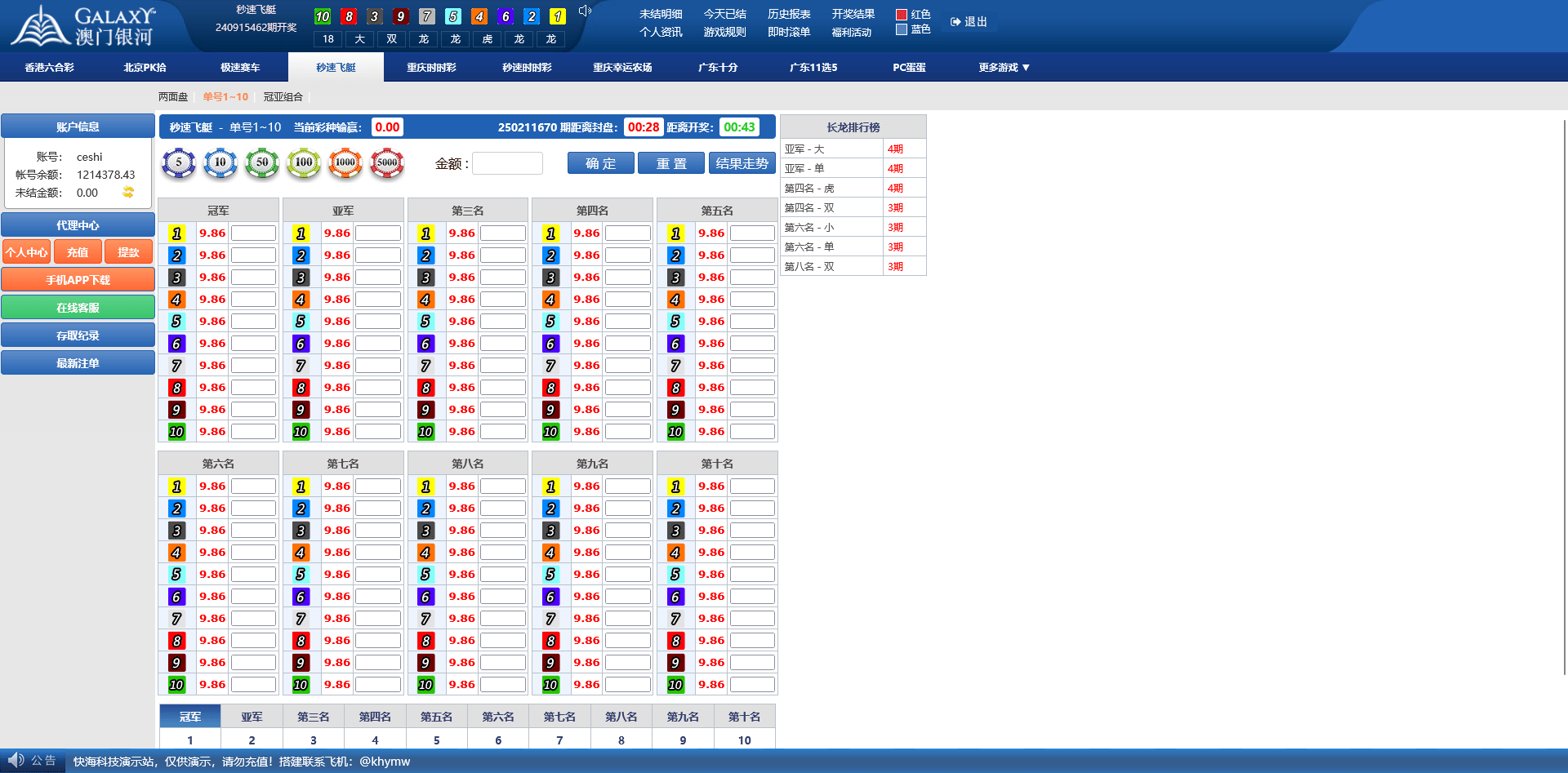Expand the 更多游戏 dropdown menu

1004,68
